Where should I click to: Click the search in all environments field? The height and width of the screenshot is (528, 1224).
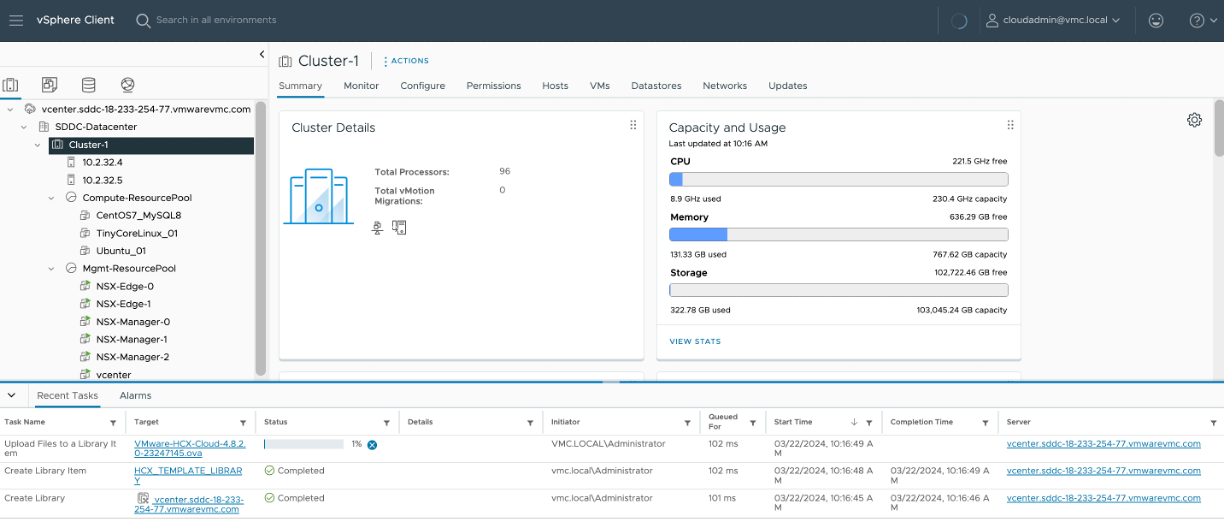pyautogui.click(x=216, y=20)
